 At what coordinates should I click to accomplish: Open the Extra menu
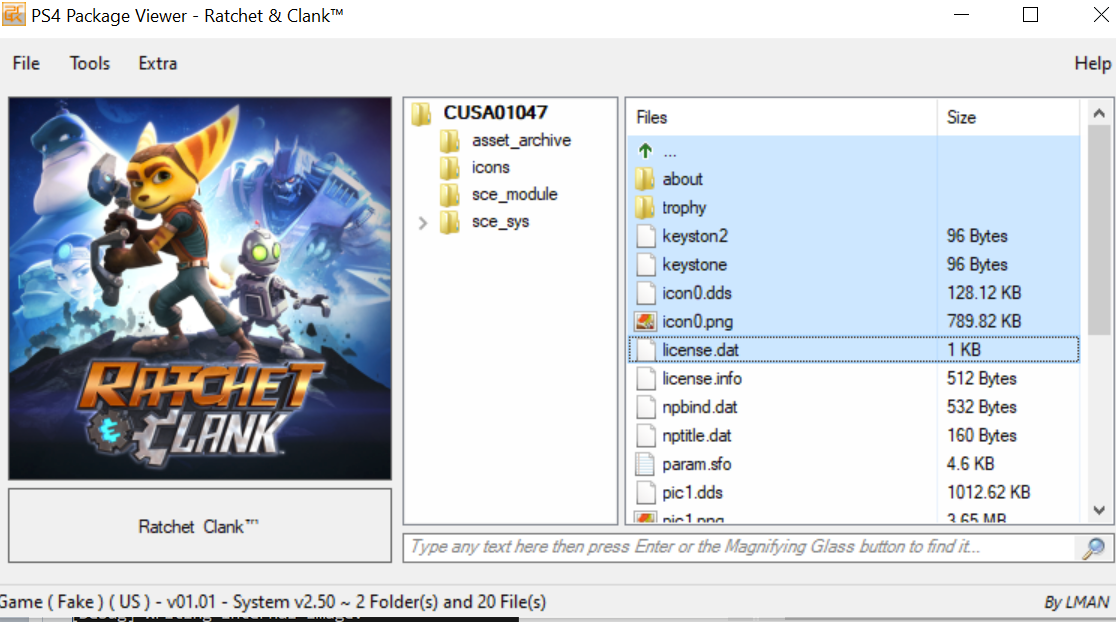click(157, 63)
